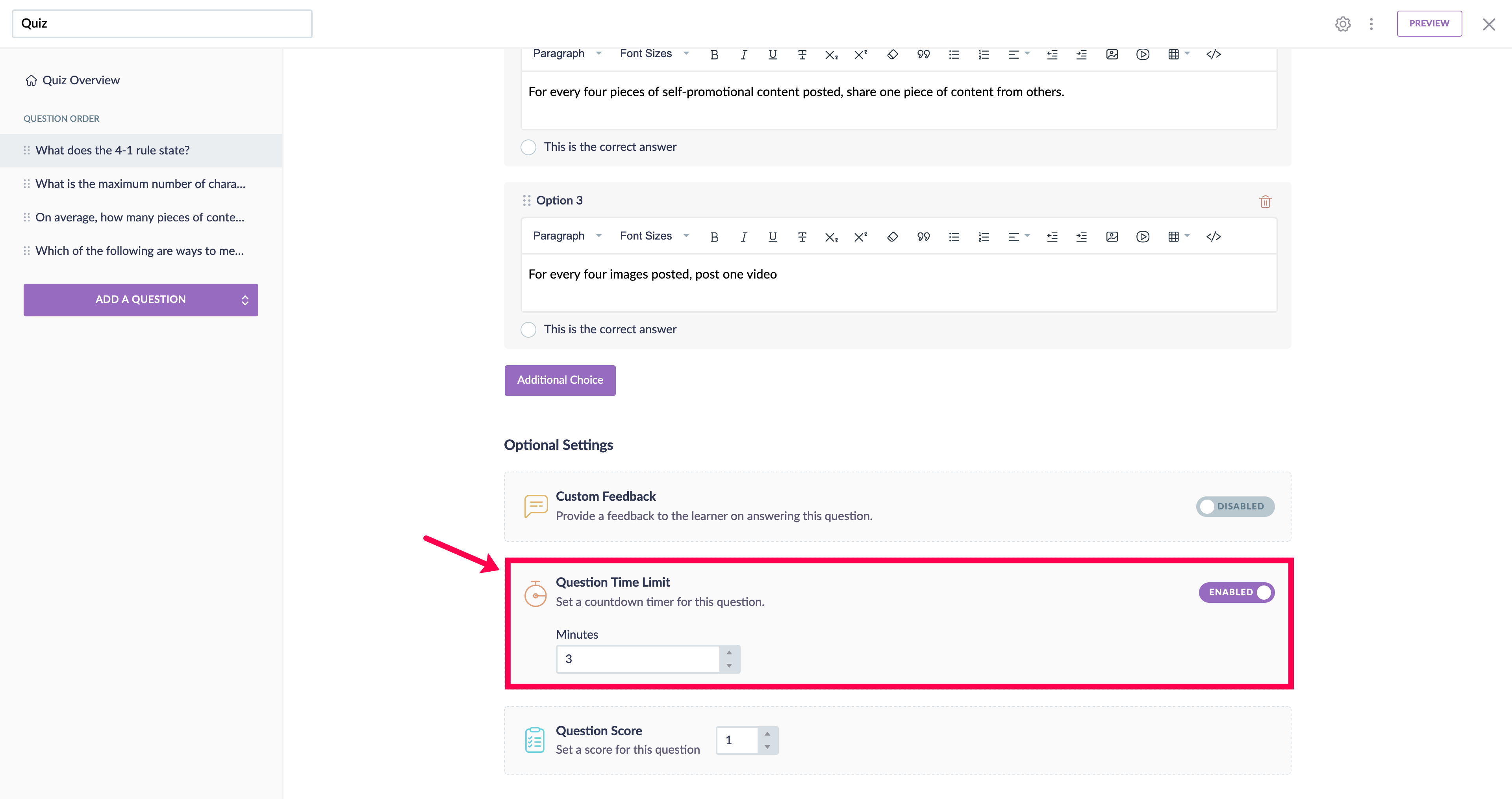Viewport: 1512px width, 799px height.
Task: Delete Option 3 with trash icon
Action: click(1265, 202)
